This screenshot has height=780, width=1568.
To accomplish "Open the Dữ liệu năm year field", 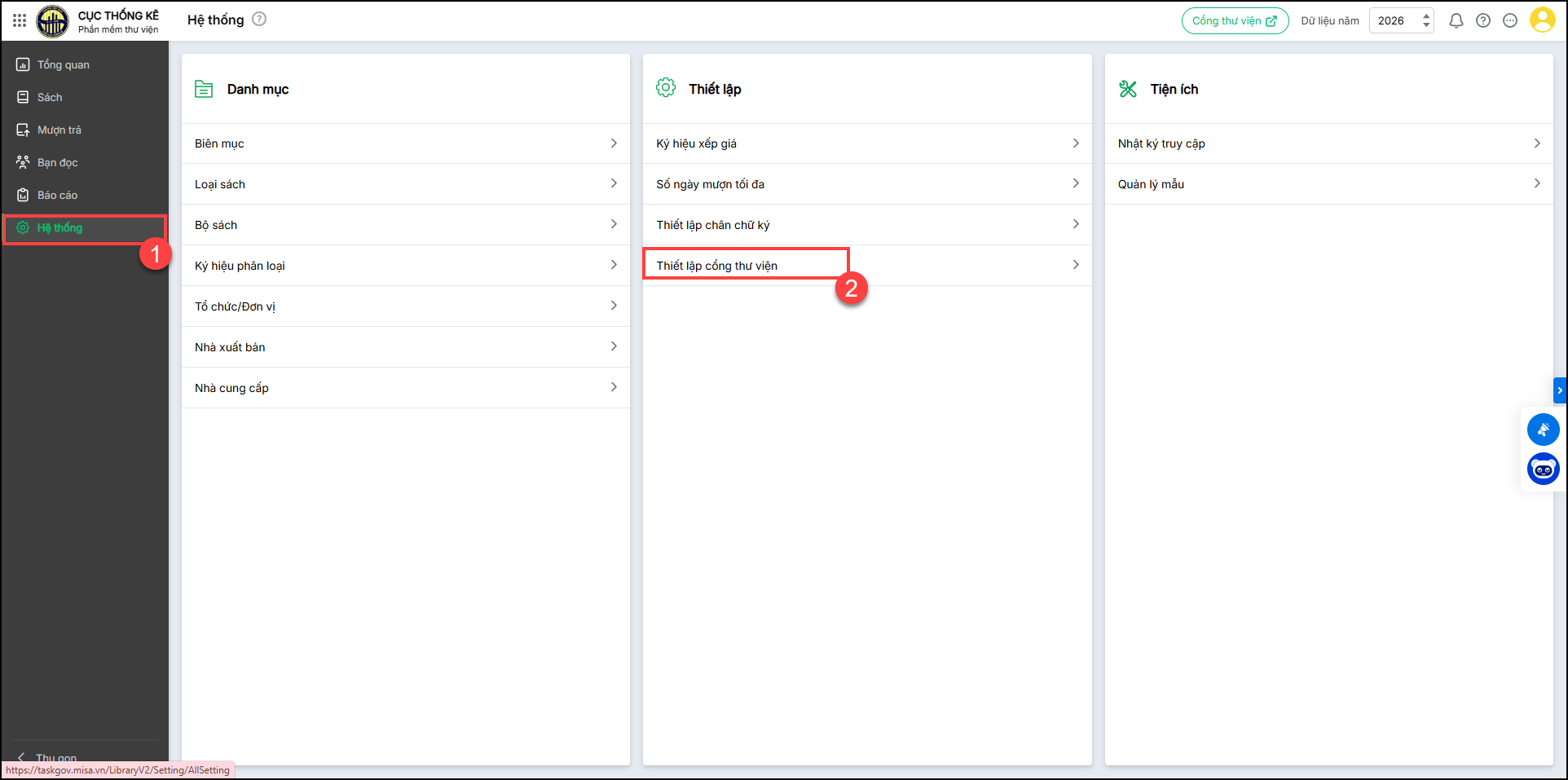I will pyautogui.click(x=1395, y=21).
